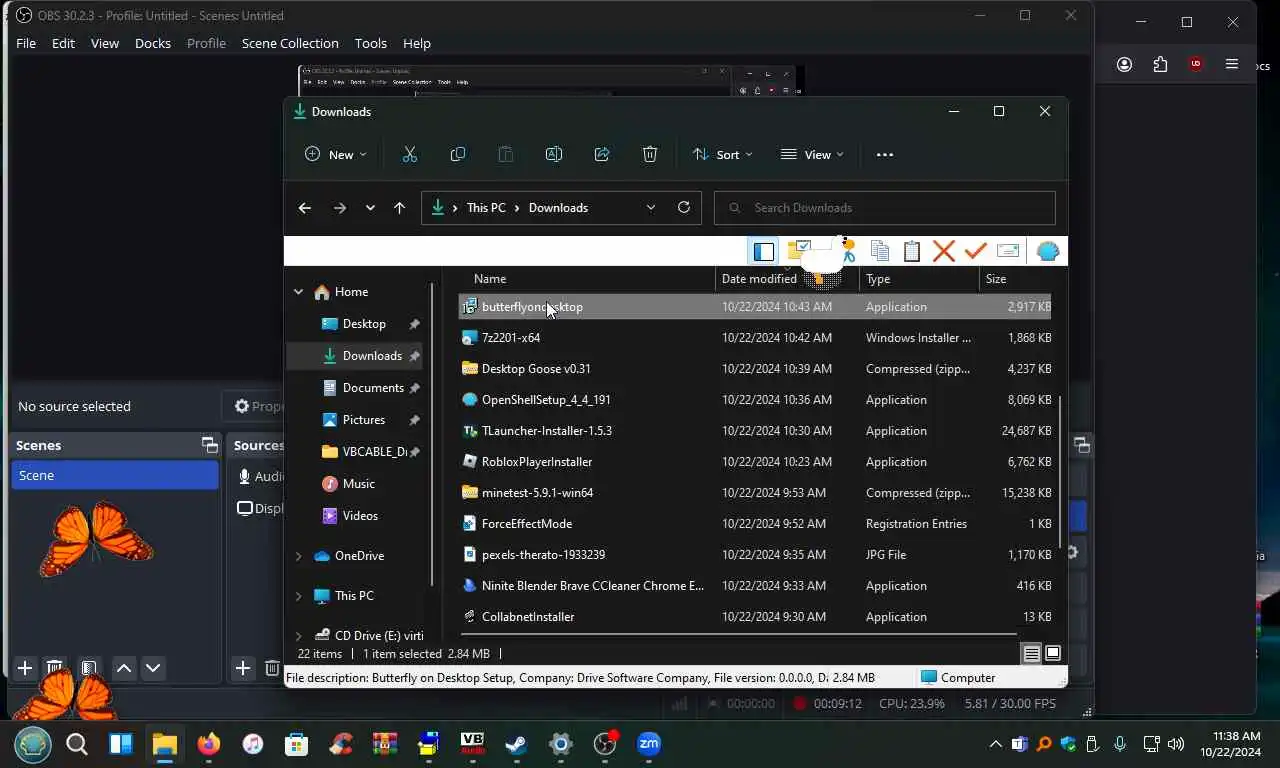Click the classic toolbar copy pages icon
This screenshot has height=768, width=1280.
[880, 251]
